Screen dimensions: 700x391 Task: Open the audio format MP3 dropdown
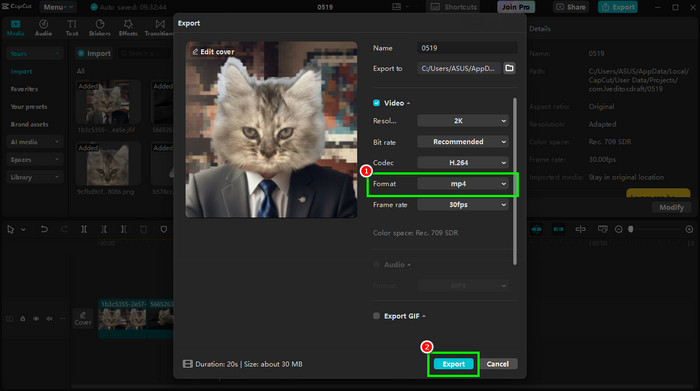tap(463, 285)
